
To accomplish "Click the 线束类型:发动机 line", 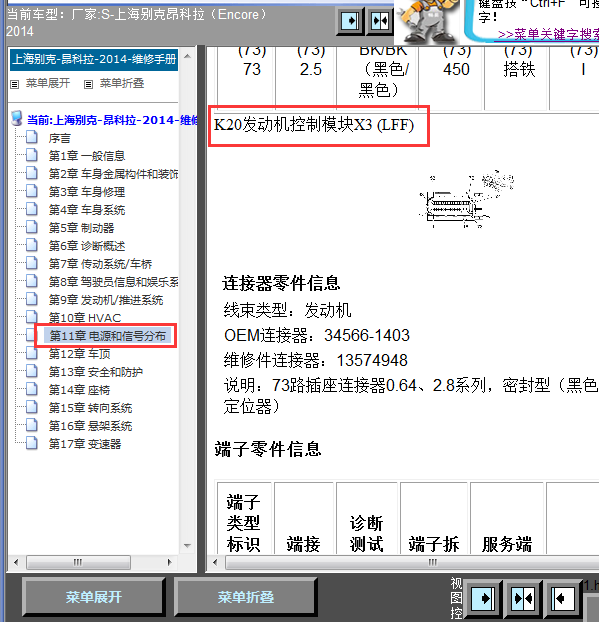I will click(x=287, y=310).
